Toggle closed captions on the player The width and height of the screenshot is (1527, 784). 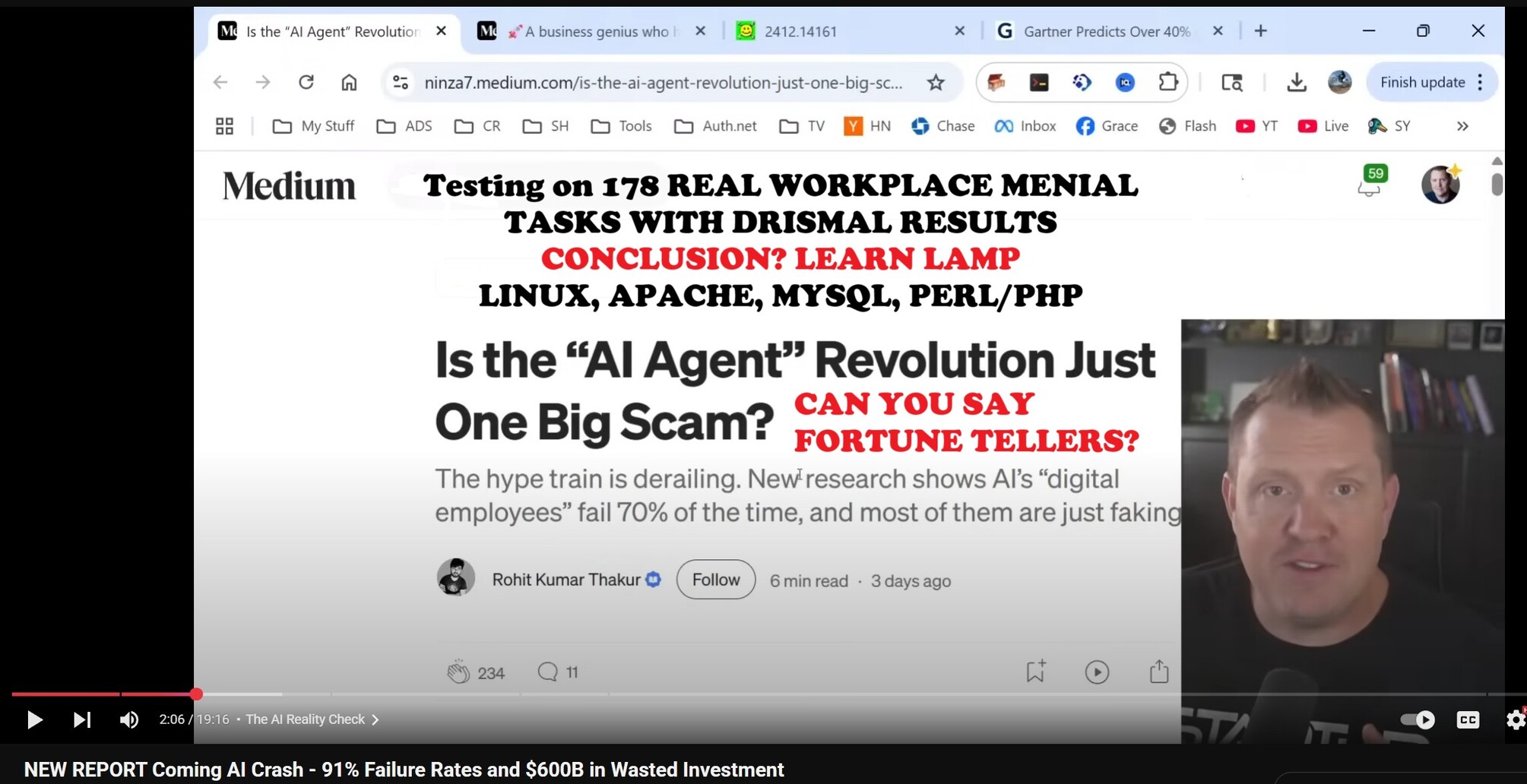point(1468,719)
